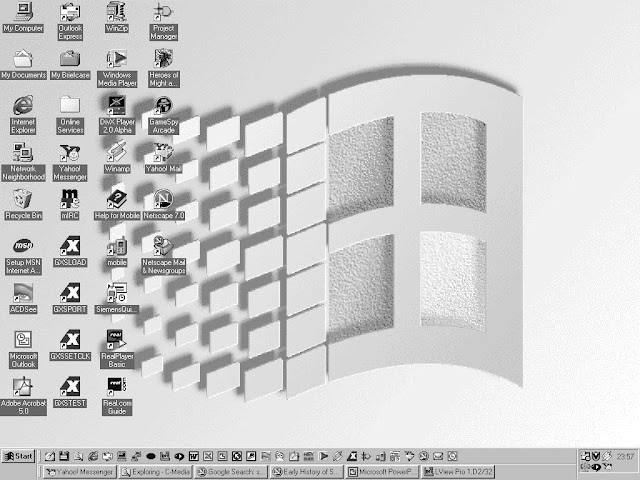This screenshot has height=480, width=640.
Task: Click the floppy disk Quick Launch icon
Action: click(x=64, y=456)
